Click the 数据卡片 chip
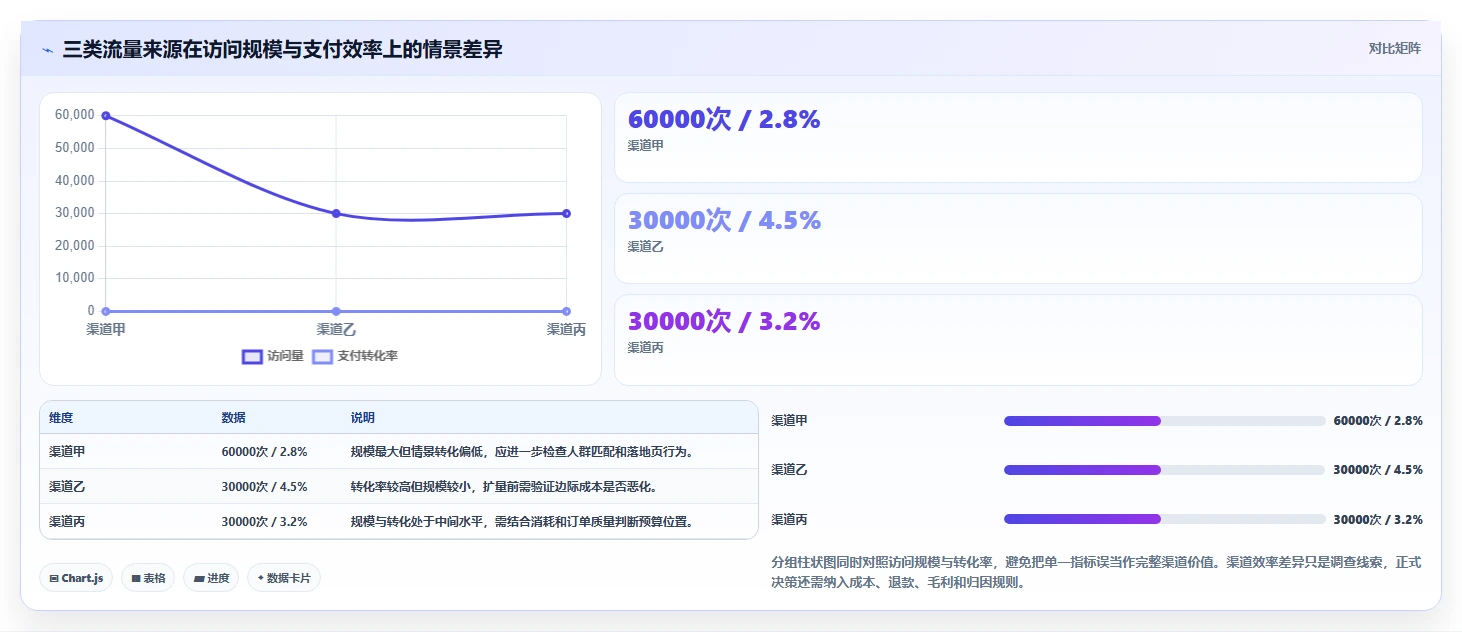This screenshot has height=632, width=1462. click(284, 578)
